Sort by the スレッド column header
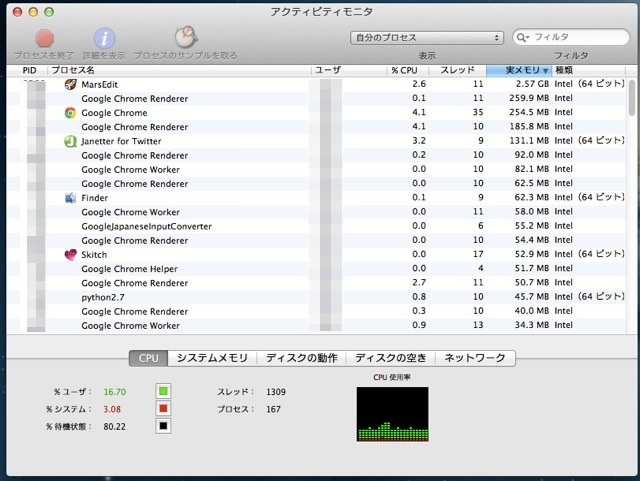The image size is (640, 481). point(458,70)
